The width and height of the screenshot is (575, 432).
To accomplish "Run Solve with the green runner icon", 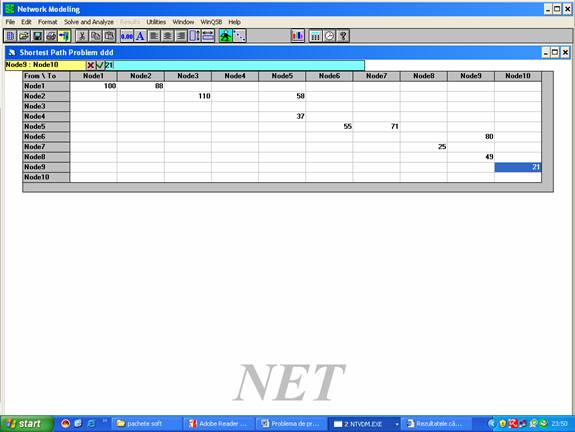I will tap(226, 36).
